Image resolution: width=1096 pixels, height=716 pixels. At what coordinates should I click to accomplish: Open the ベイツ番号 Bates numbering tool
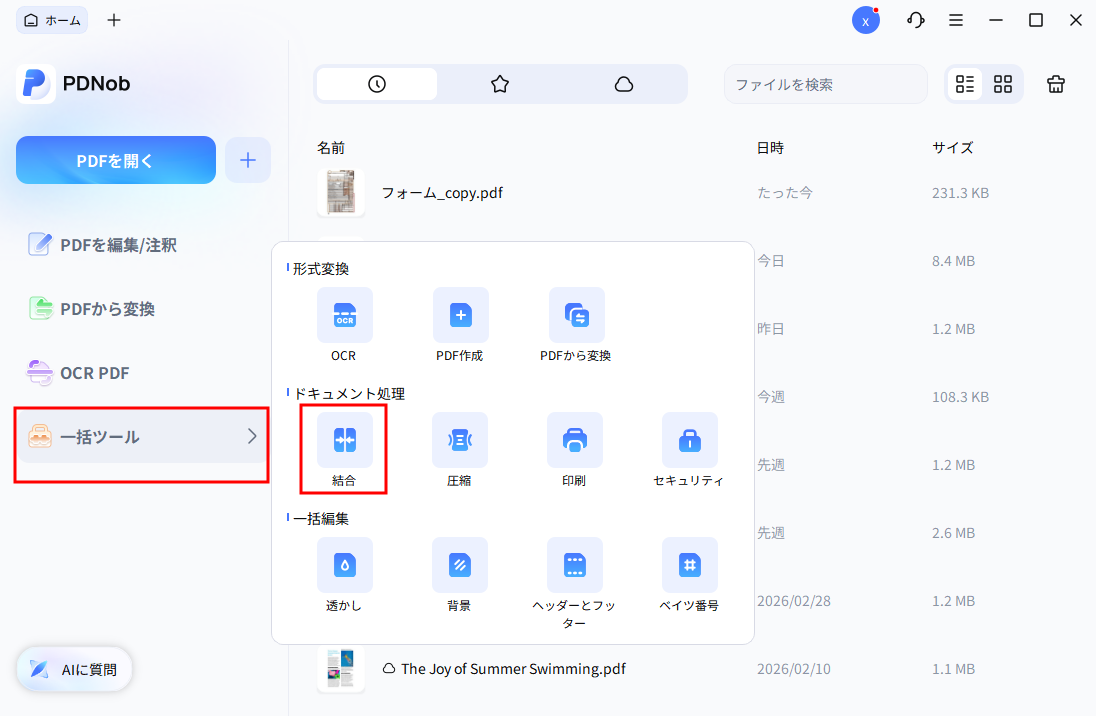[690, 565]
